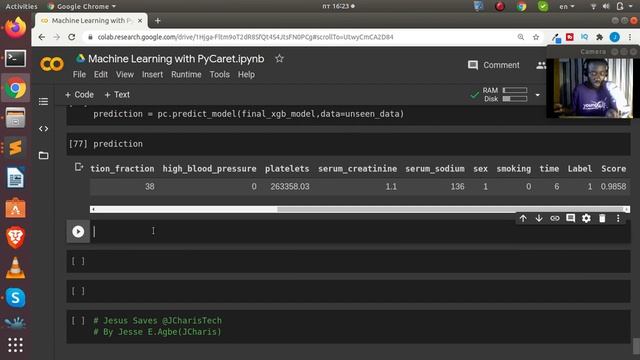Open Activities overview
Screen dimensions: 640x360
pos(21,6)
